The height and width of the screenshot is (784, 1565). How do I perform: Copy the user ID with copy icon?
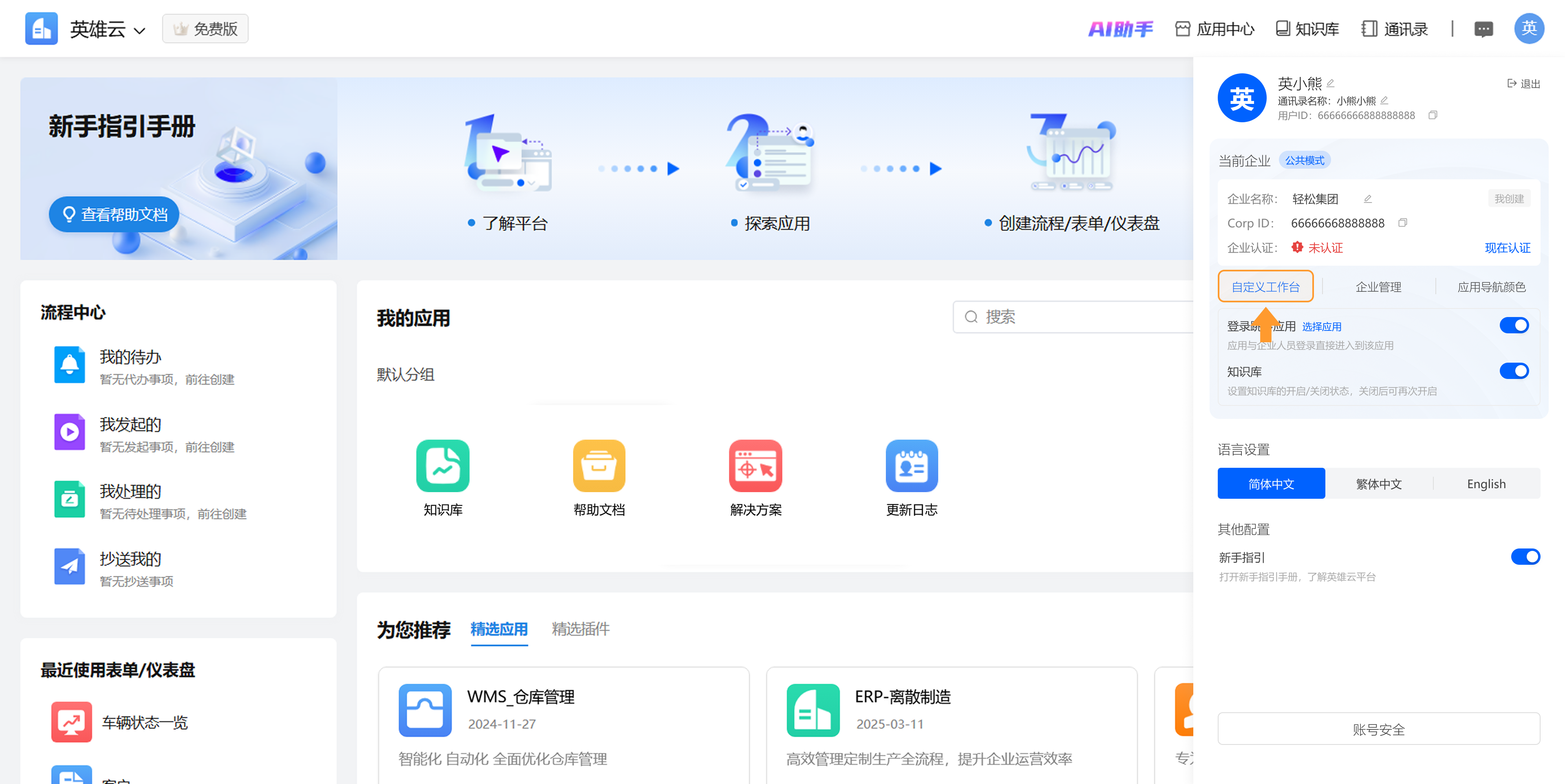click(x=1433, y=115)
